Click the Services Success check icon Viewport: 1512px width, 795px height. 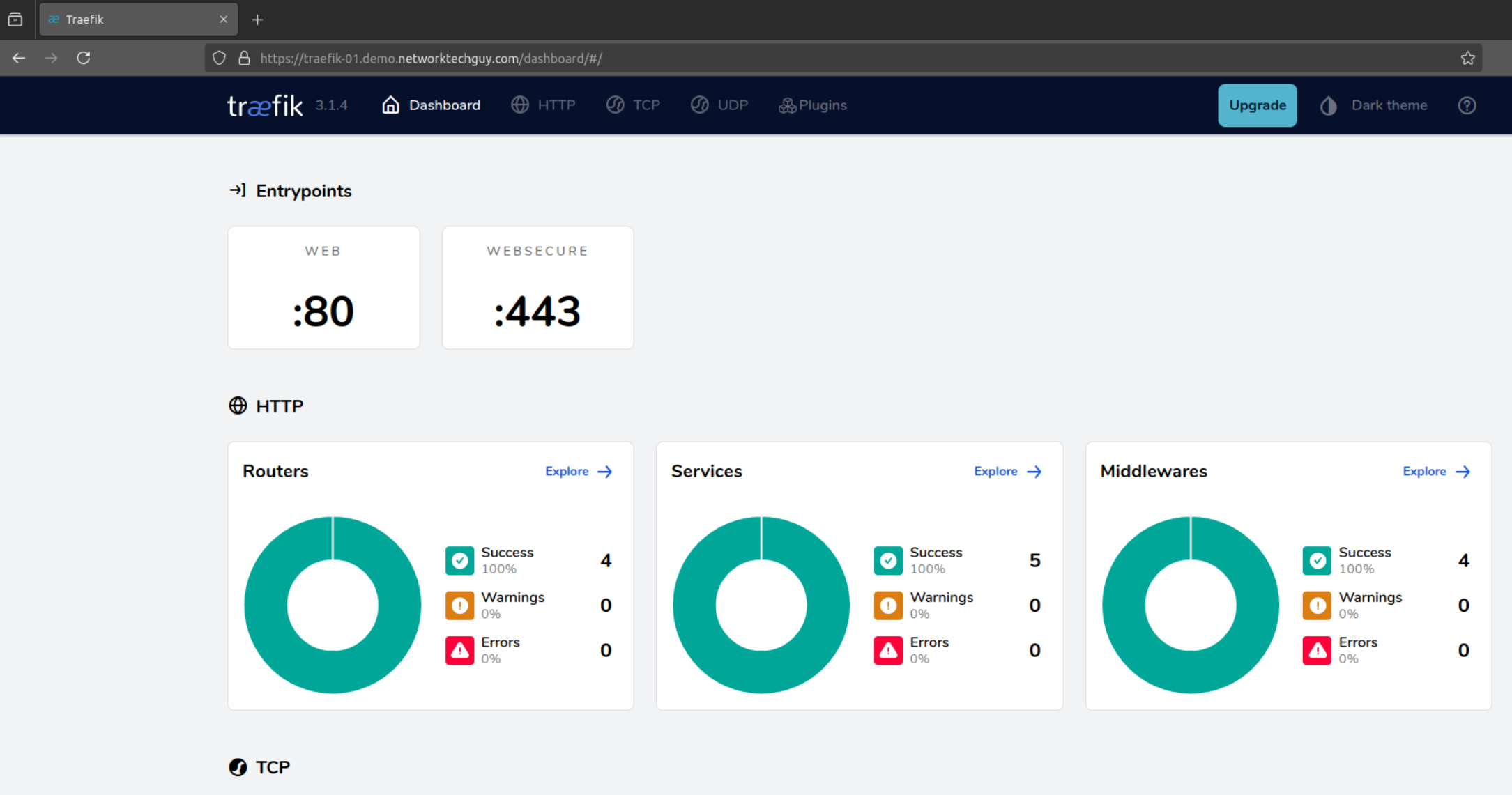pyautogui.click(x=889, y=560)
